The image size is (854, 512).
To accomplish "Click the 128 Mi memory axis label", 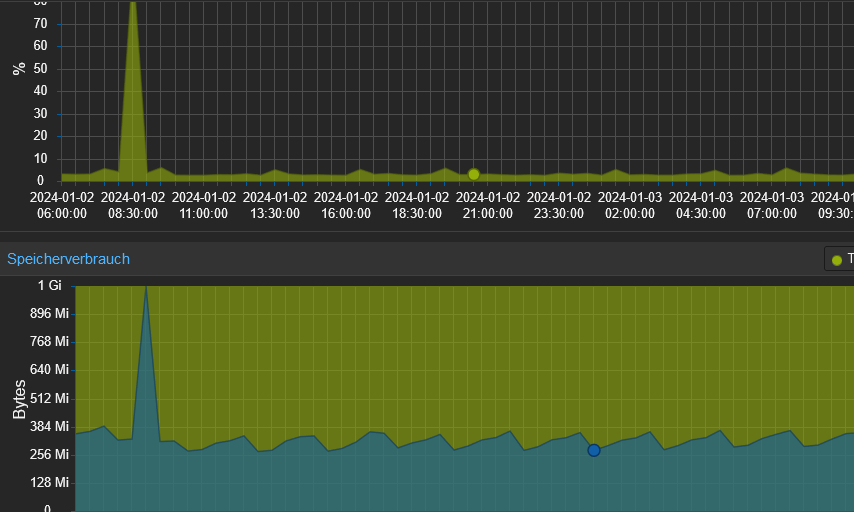I will pos(50,483).
